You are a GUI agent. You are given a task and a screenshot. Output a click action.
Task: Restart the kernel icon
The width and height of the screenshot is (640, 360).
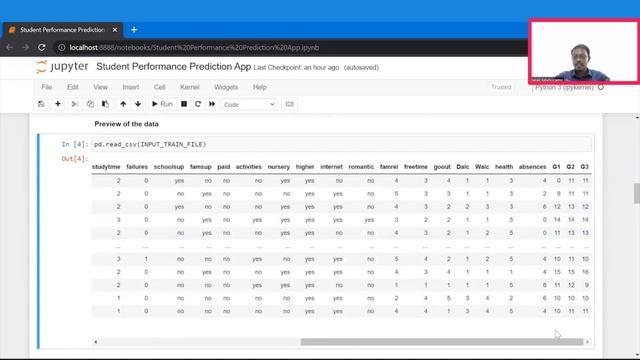click(198, 104)
